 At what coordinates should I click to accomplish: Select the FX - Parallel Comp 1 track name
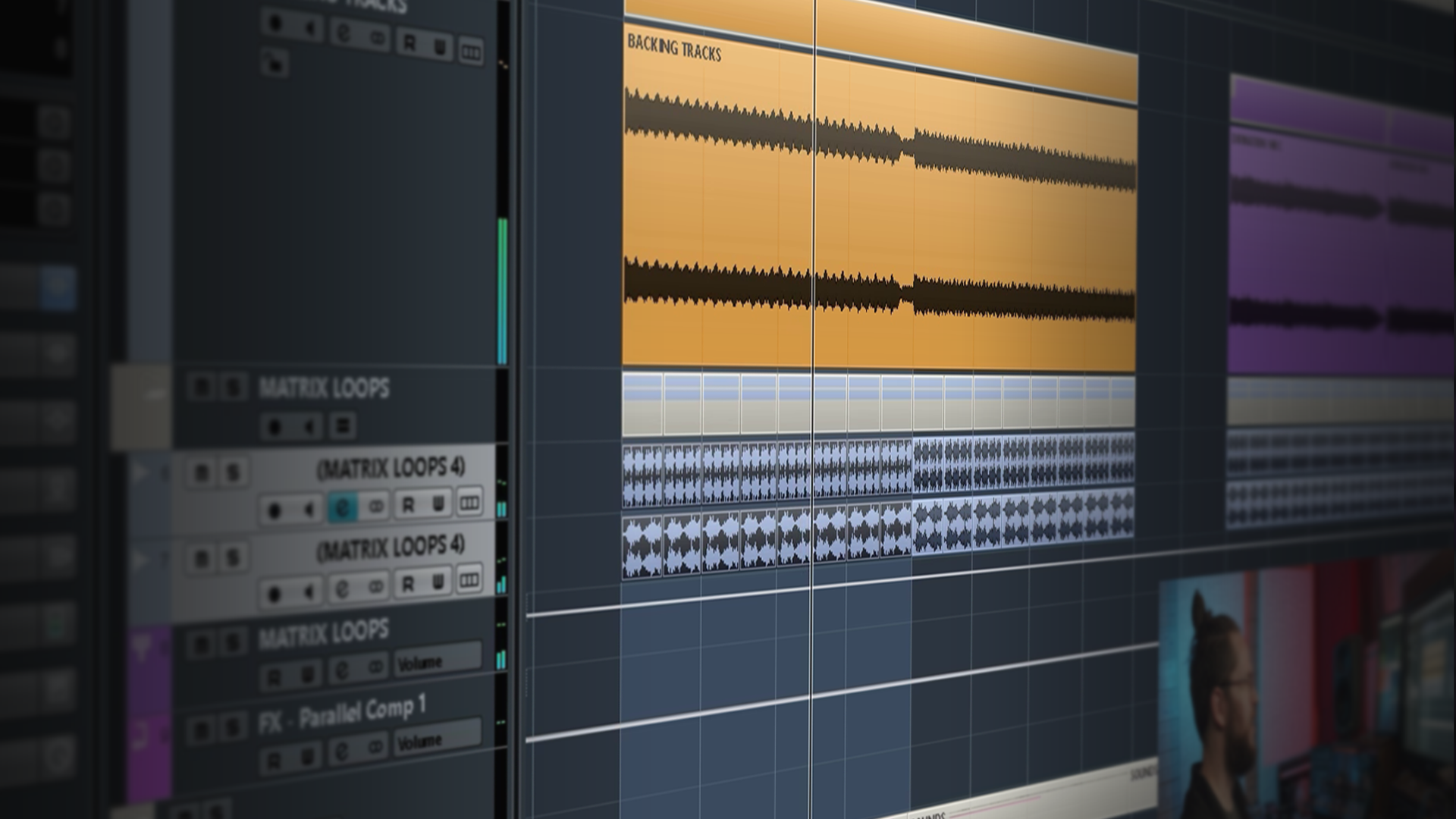coord(342,714)
